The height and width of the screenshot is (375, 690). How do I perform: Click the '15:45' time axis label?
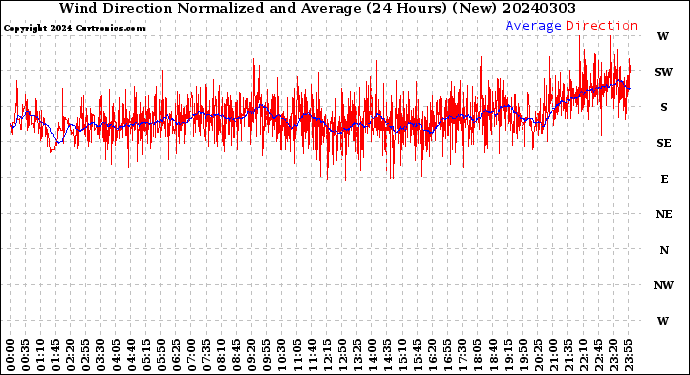pos(418,355)
